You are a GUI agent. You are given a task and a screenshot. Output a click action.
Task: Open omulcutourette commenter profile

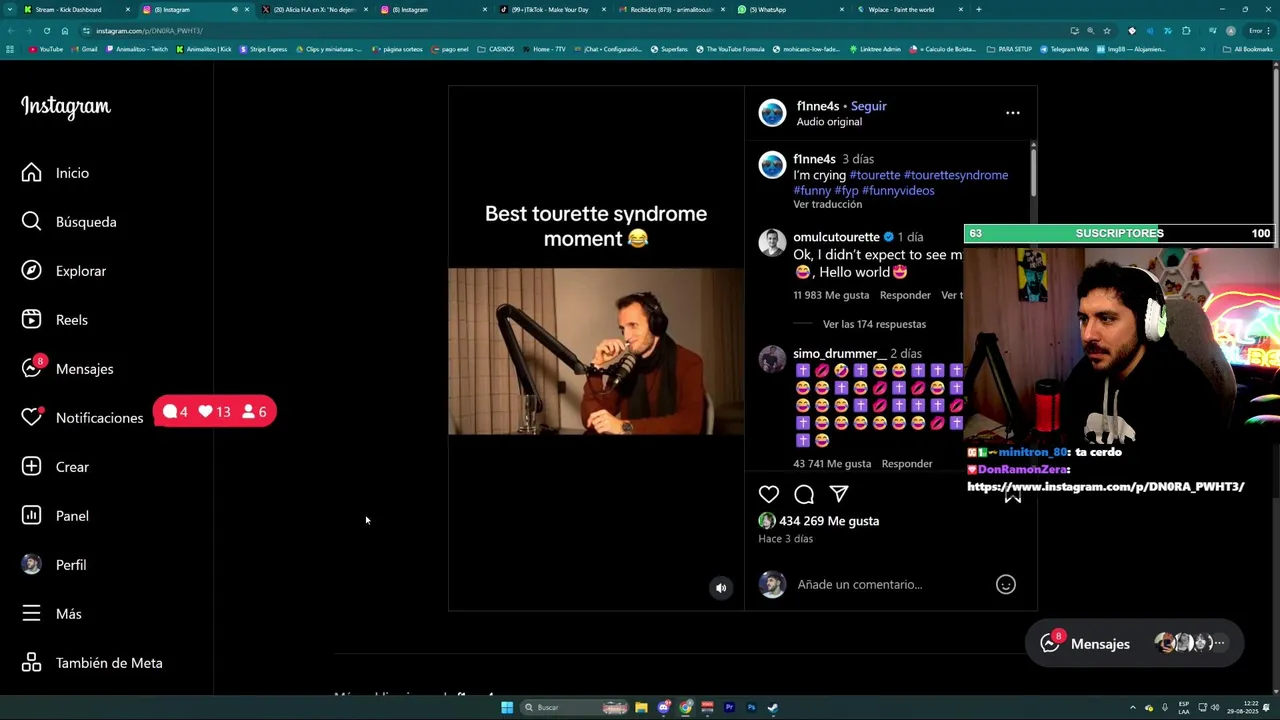(836, 237)
